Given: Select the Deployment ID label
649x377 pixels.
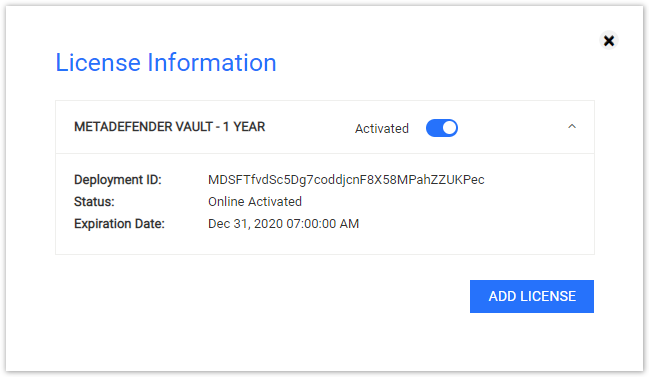Looking at the screenshot, I should [118, 180].
